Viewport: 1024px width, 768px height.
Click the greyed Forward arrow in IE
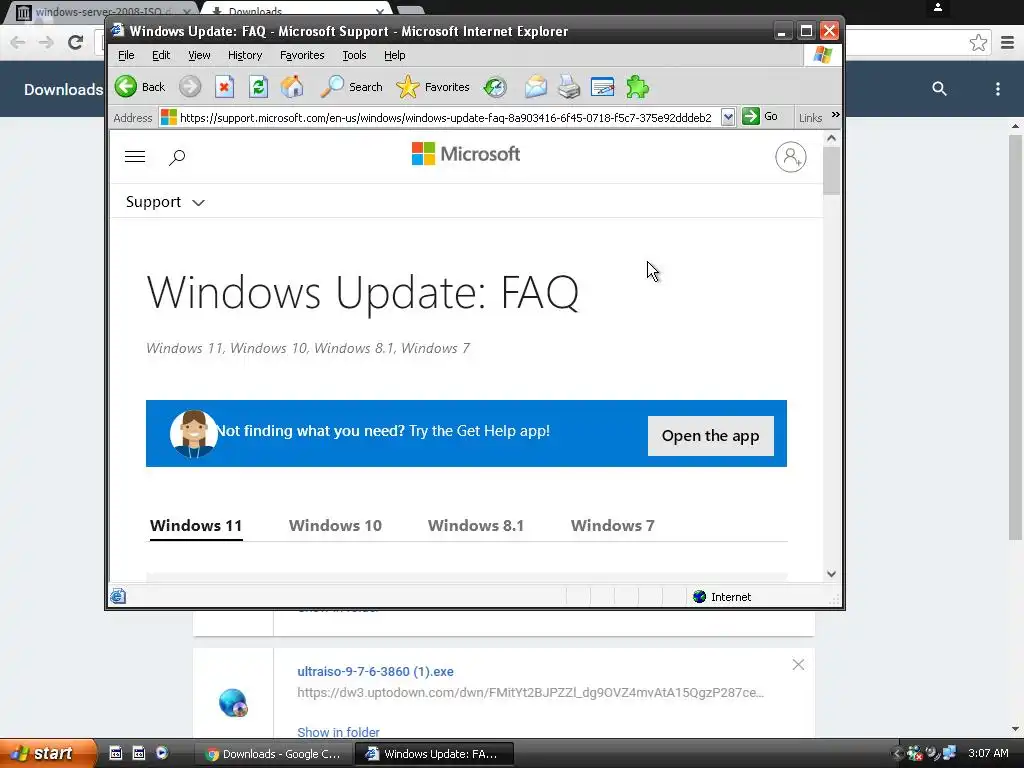click(190, 87)
